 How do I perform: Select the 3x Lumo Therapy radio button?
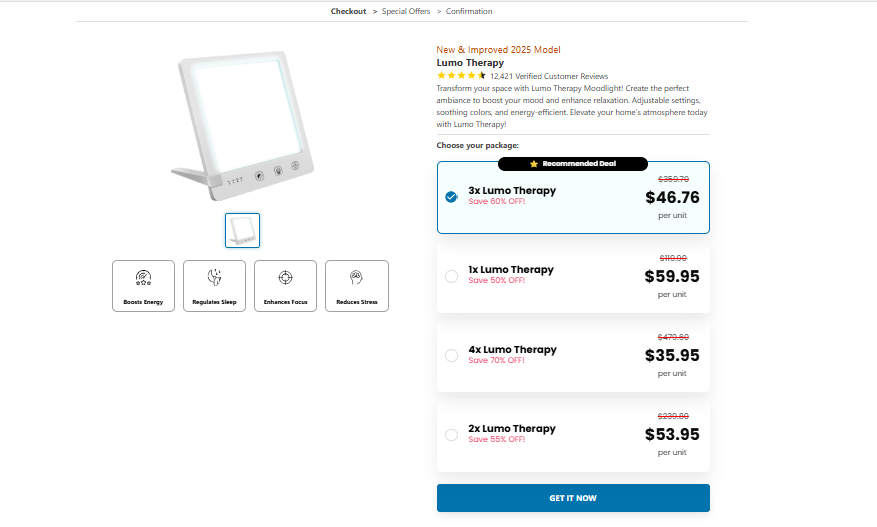click(x=451, y=197)
